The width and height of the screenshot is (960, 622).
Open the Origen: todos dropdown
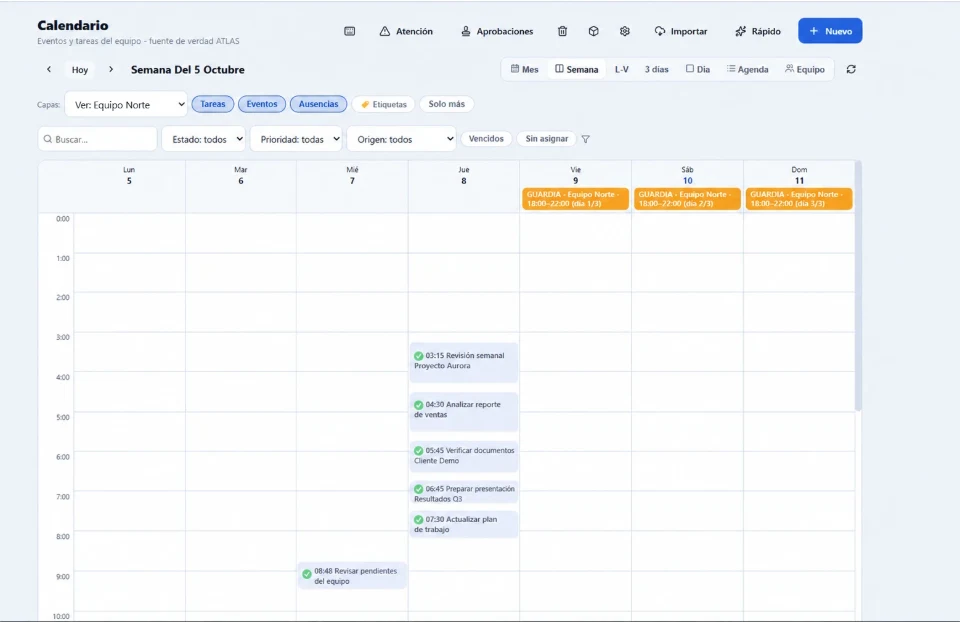coord(402,139)
